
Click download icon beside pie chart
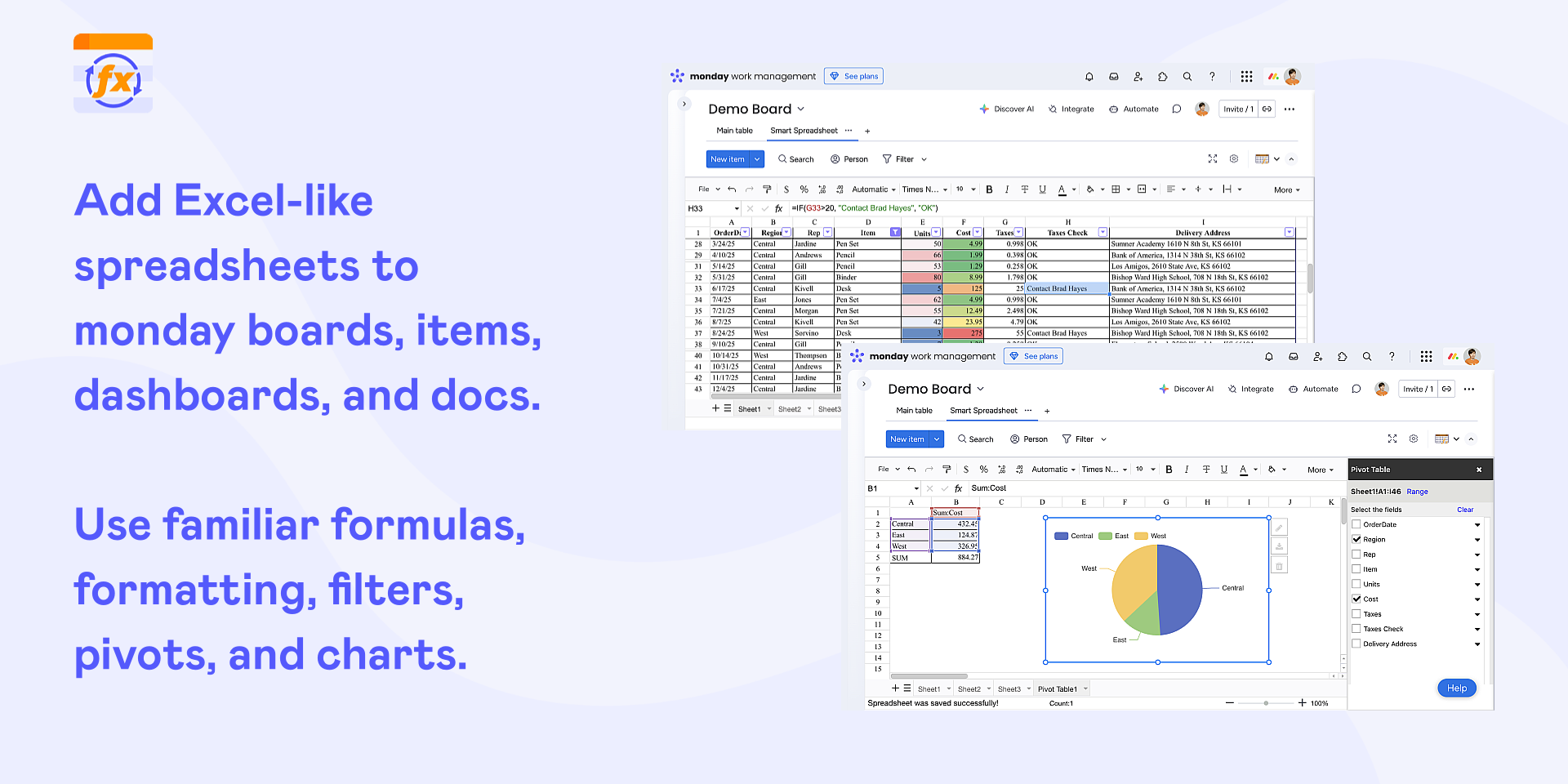pyautogui.click(x=1279, y=546)
